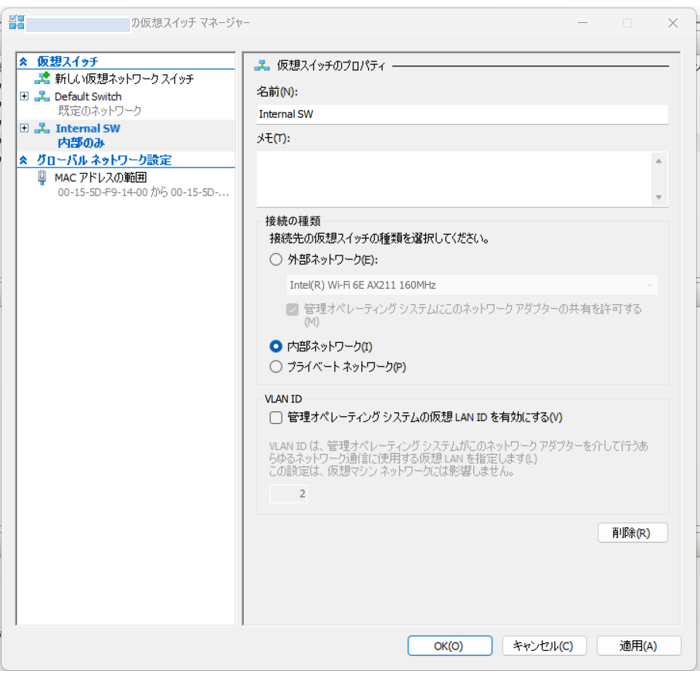The height and width of the screenshot is (680, 700).
Task: Toggle the network adapter sharing checkbox
Action: (292, 309)
